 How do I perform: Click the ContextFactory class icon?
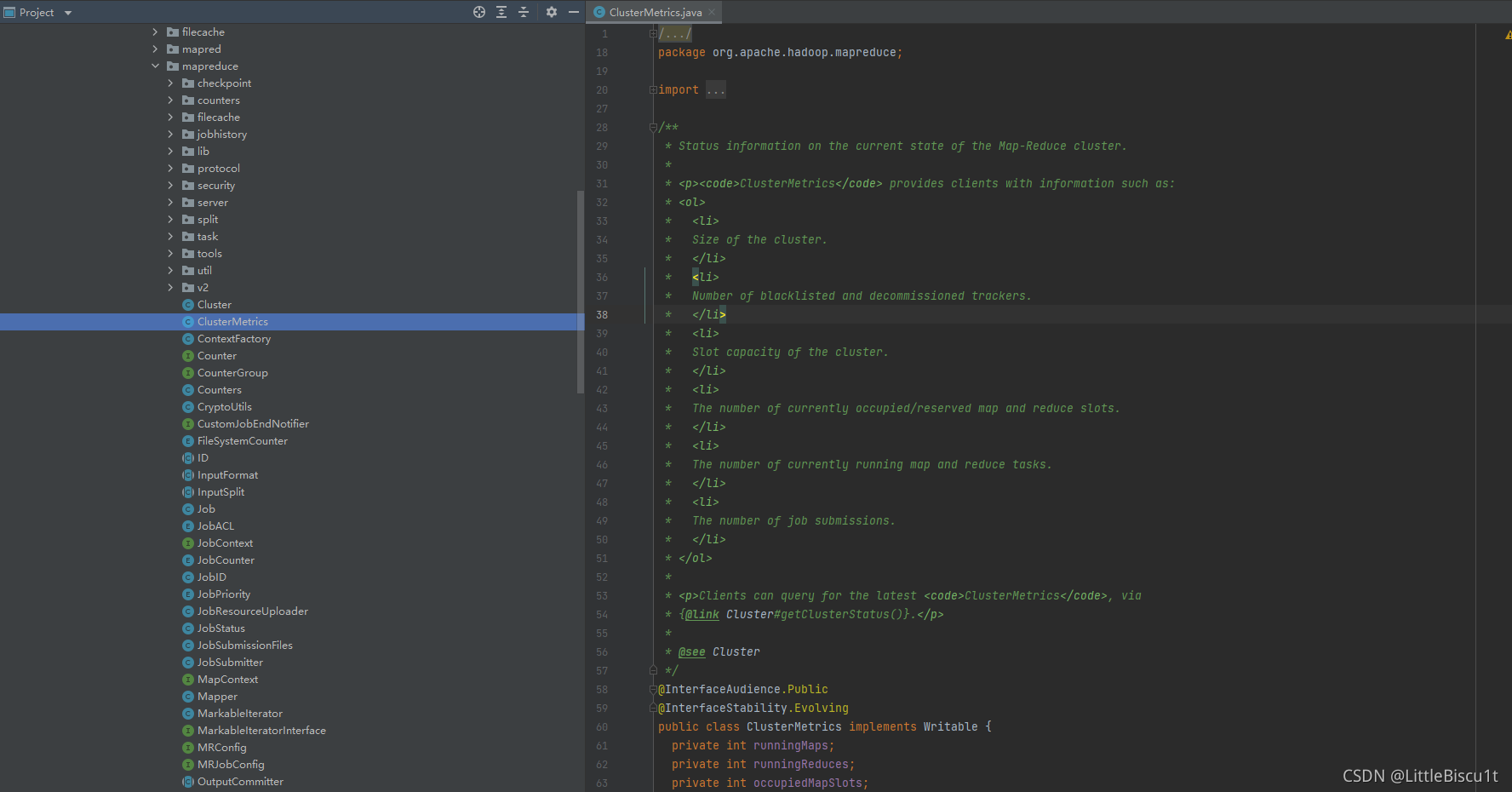pyautogui.click(x=188, y=338)
